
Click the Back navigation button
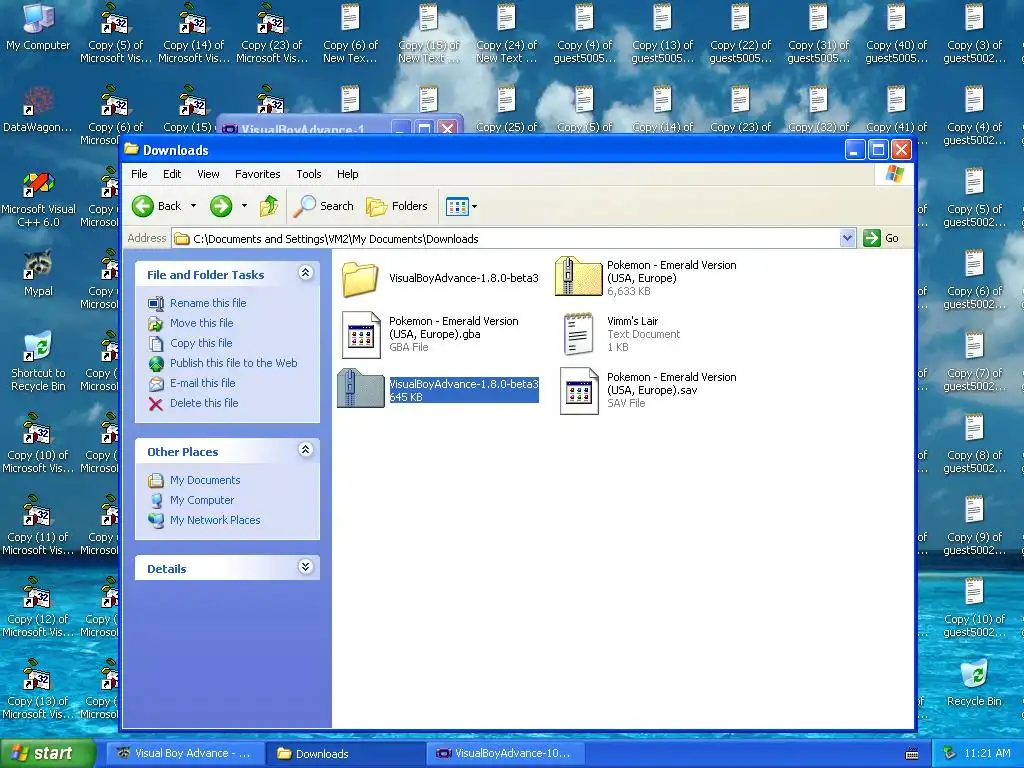click(157, 206)
